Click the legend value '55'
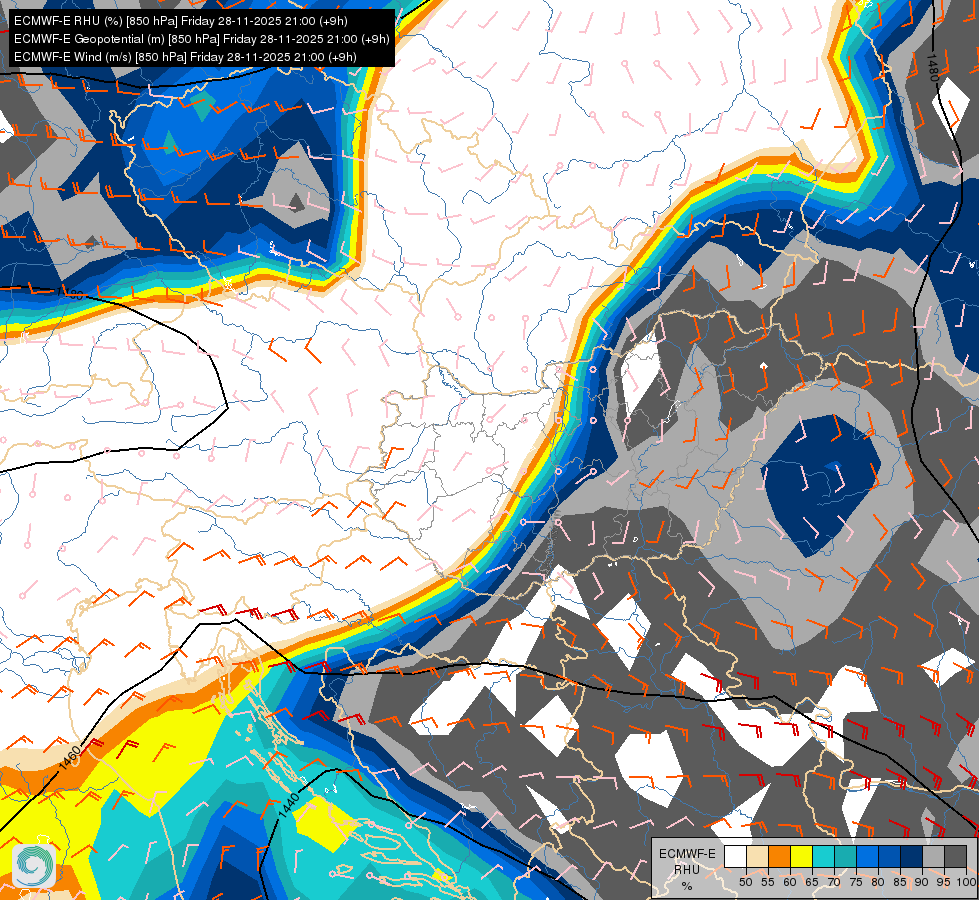The width and height of the screenshot is (979, 900). 768,883
